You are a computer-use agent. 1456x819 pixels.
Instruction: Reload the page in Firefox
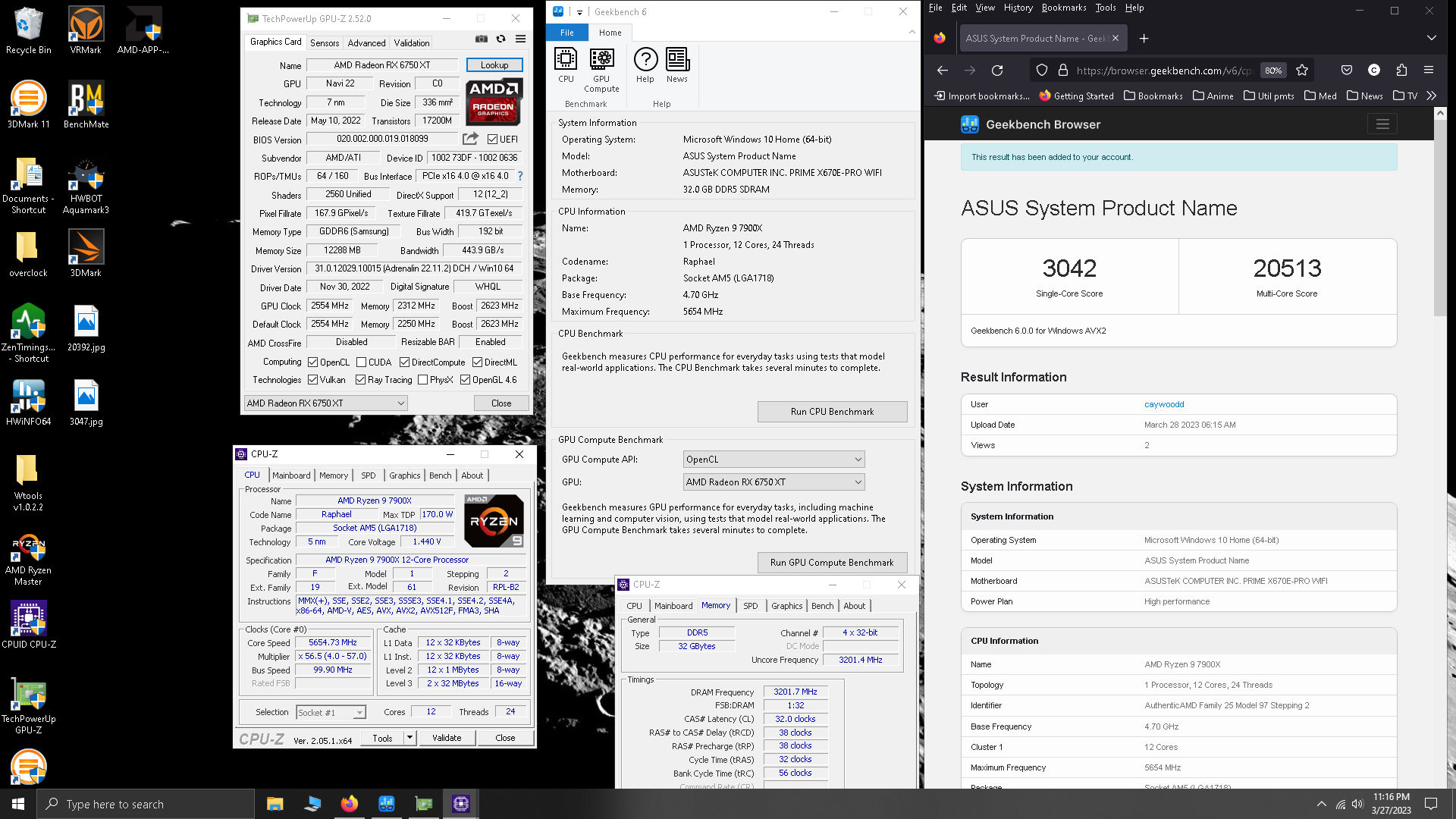tap(997, 70)
